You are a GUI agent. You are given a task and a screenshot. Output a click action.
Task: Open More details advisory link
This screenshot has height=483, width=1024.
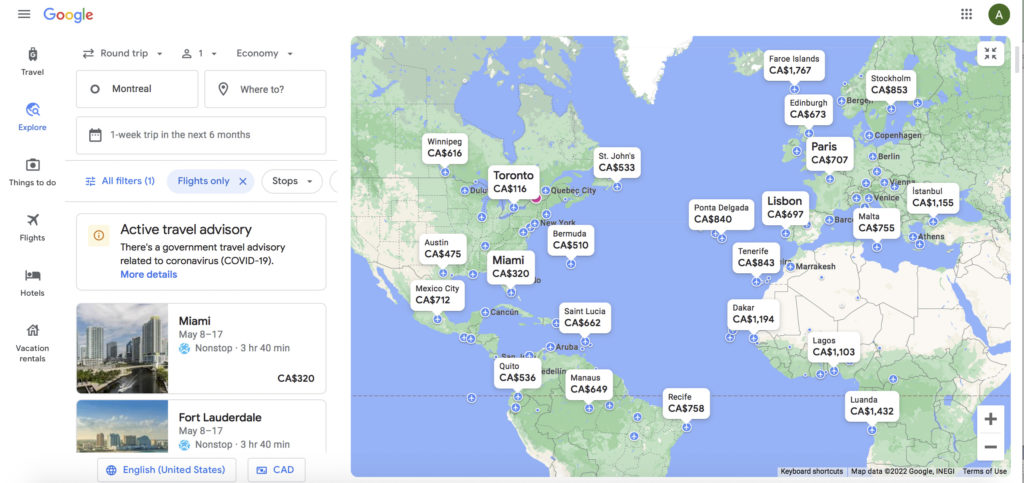point(149,274)
